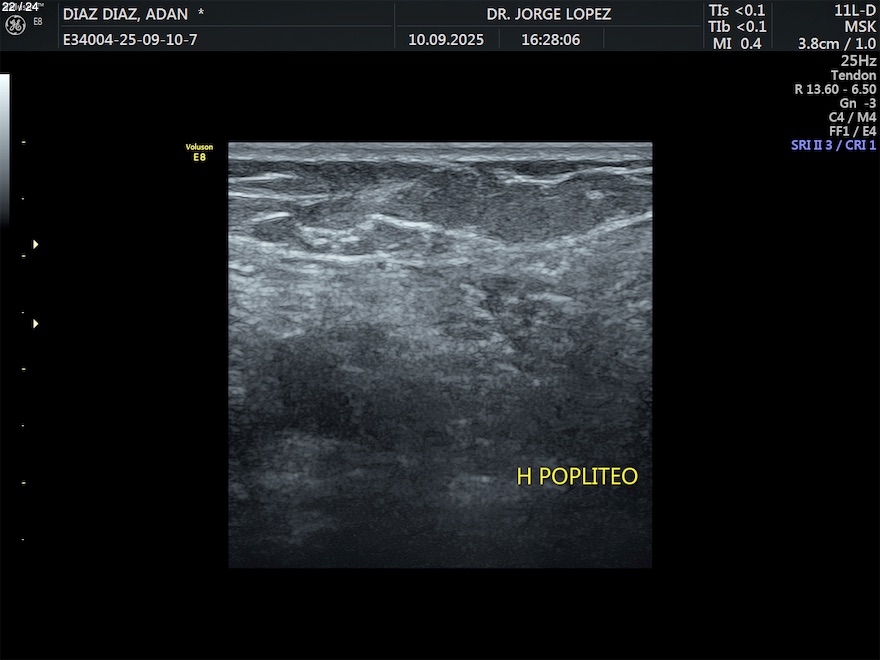Click the yellow Voluson E8 watermark
This screenshot has width=880, height=660.
[199, 152]
